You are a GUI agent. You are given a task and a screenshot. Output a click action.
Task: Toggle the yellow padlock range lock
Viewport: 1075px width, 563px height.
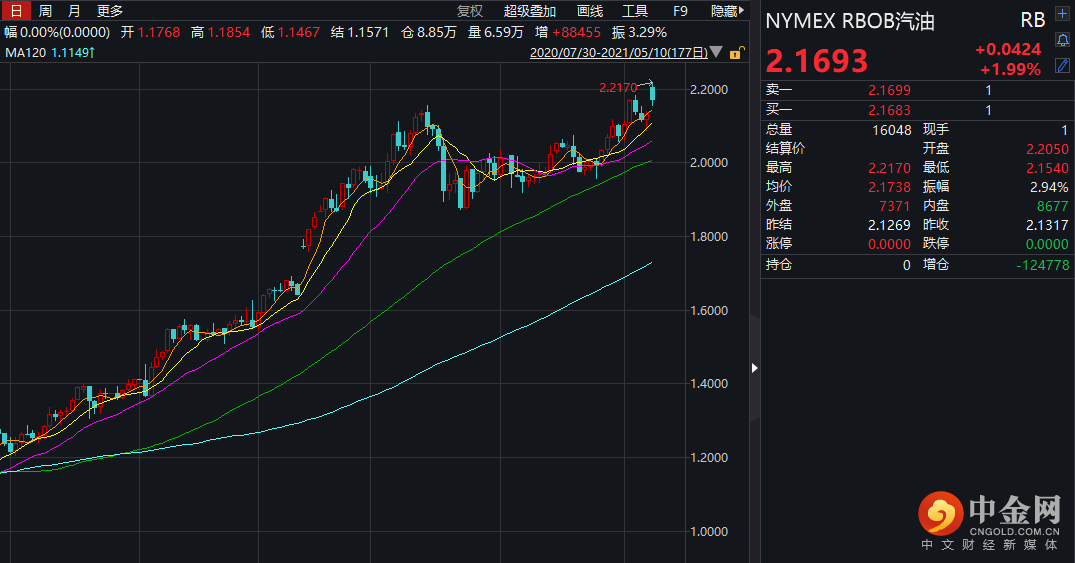pyautogui.click(x=736, y=53)
